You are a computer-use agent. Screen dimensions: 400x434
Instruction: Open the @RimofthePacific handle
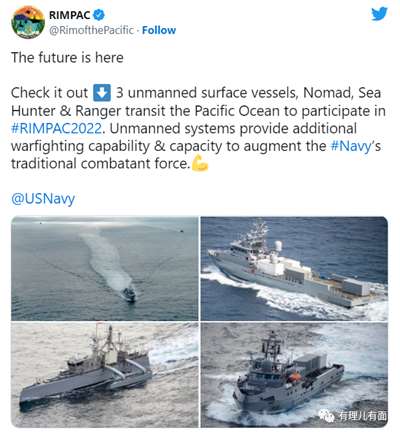[x=91, y=30]
